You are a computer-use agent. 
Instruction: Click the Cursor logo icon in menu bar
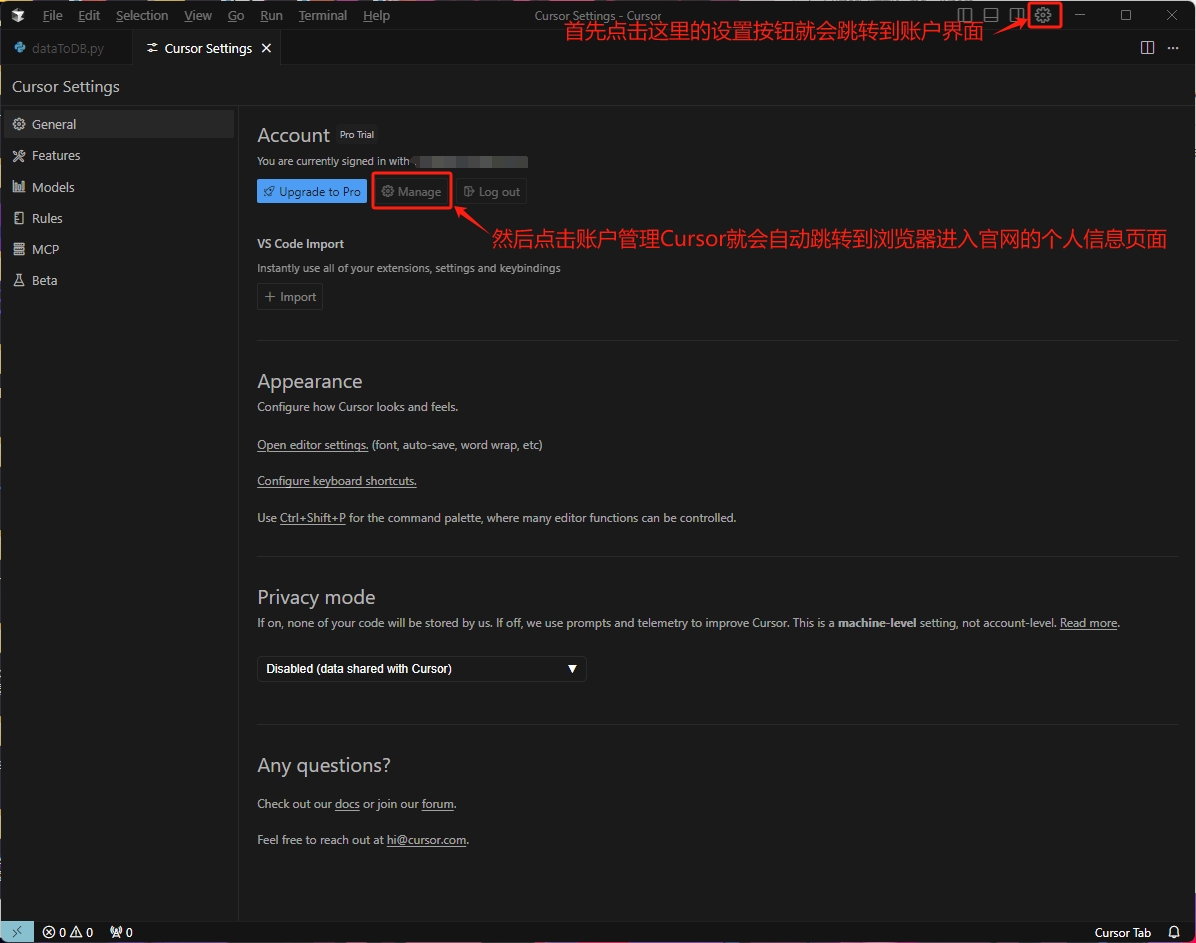point(18,15)
